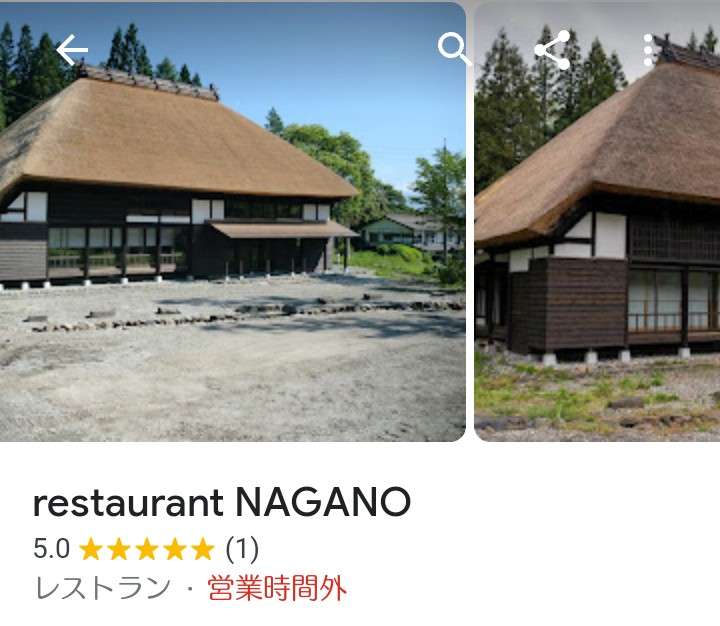720x626 pixels.
Task: Click the fourth yellow rating star
Action: point(175,549)
